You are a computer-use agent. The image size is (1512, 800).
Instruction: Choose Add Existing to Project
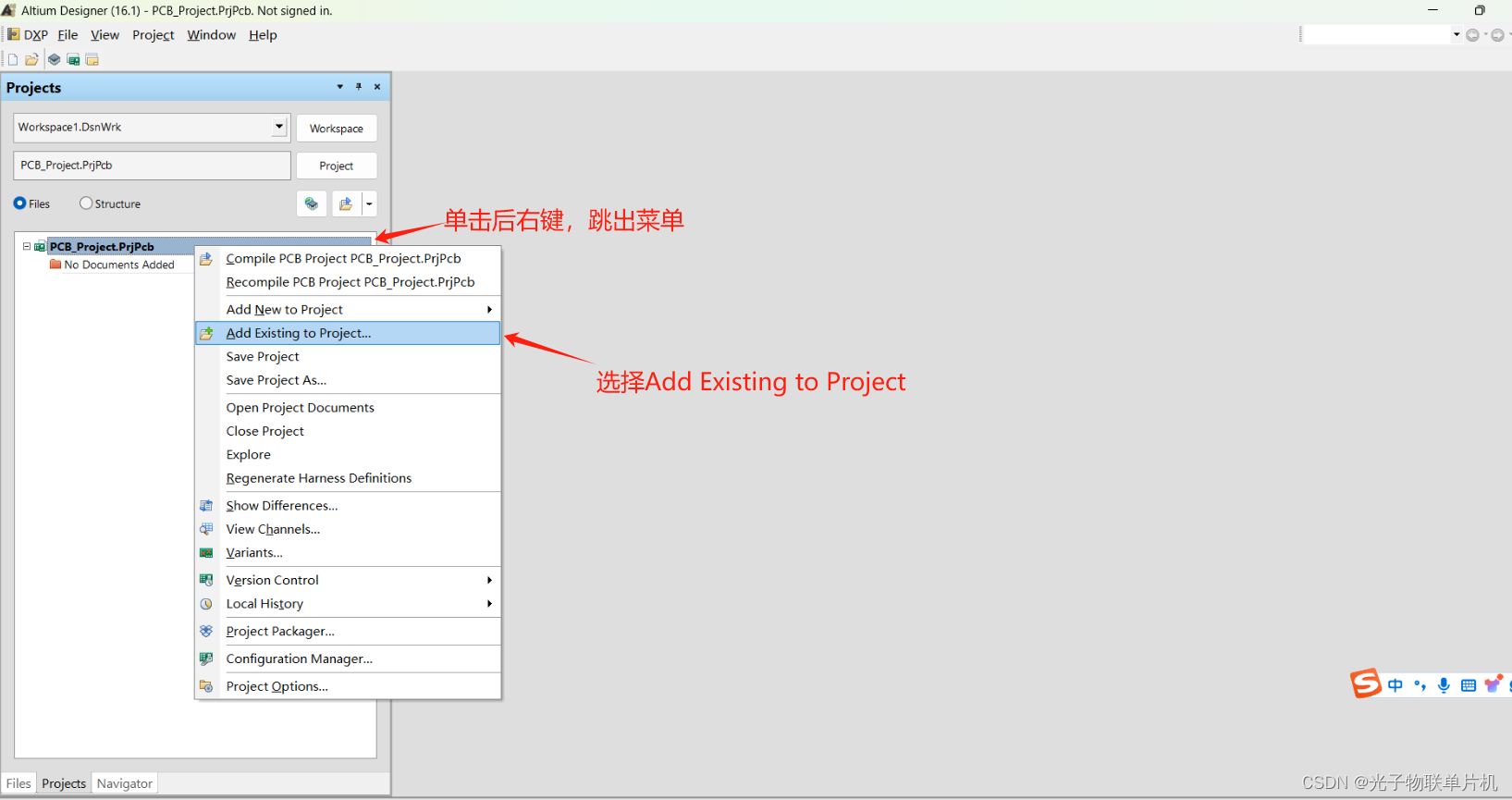348,333
